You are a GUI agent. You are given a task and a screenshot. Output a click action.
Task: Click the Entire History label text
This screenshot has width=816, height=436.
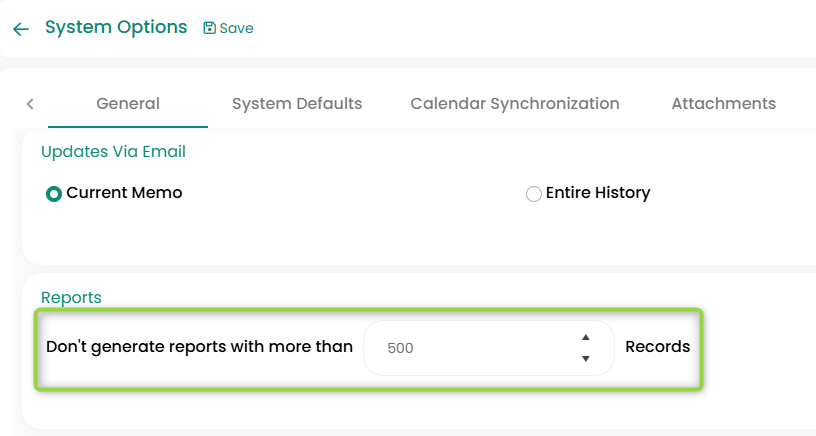[x=598, y=193]
